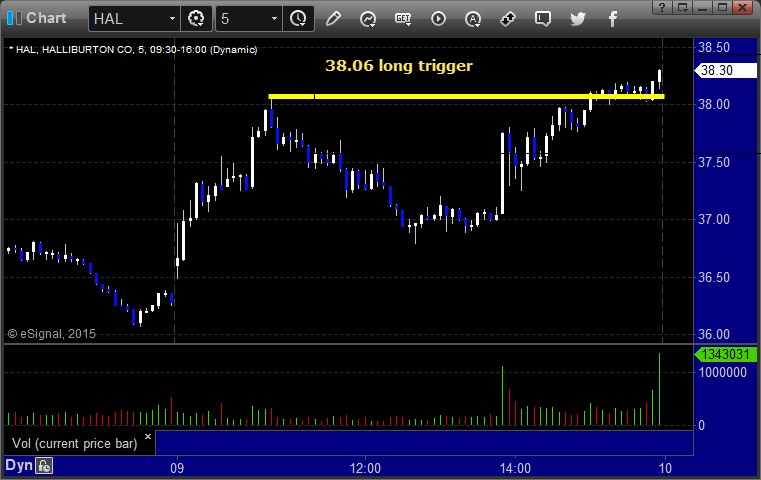This screenshot has width=761, height=480.
Task: Click the '38.06 long trigger' annotation text
Action: [399, 66]
